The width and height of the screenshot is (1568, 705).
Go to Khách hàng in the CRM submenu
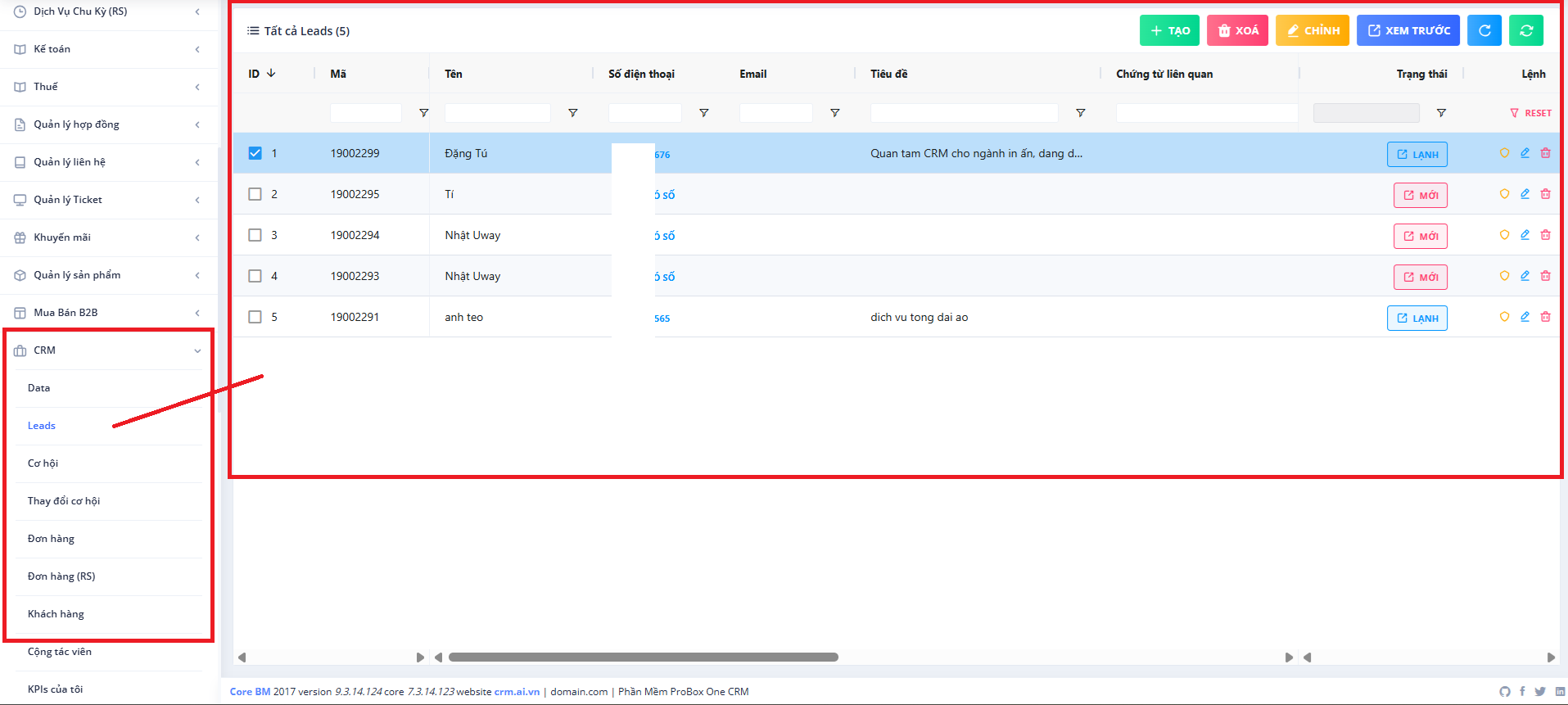(56, 614)
